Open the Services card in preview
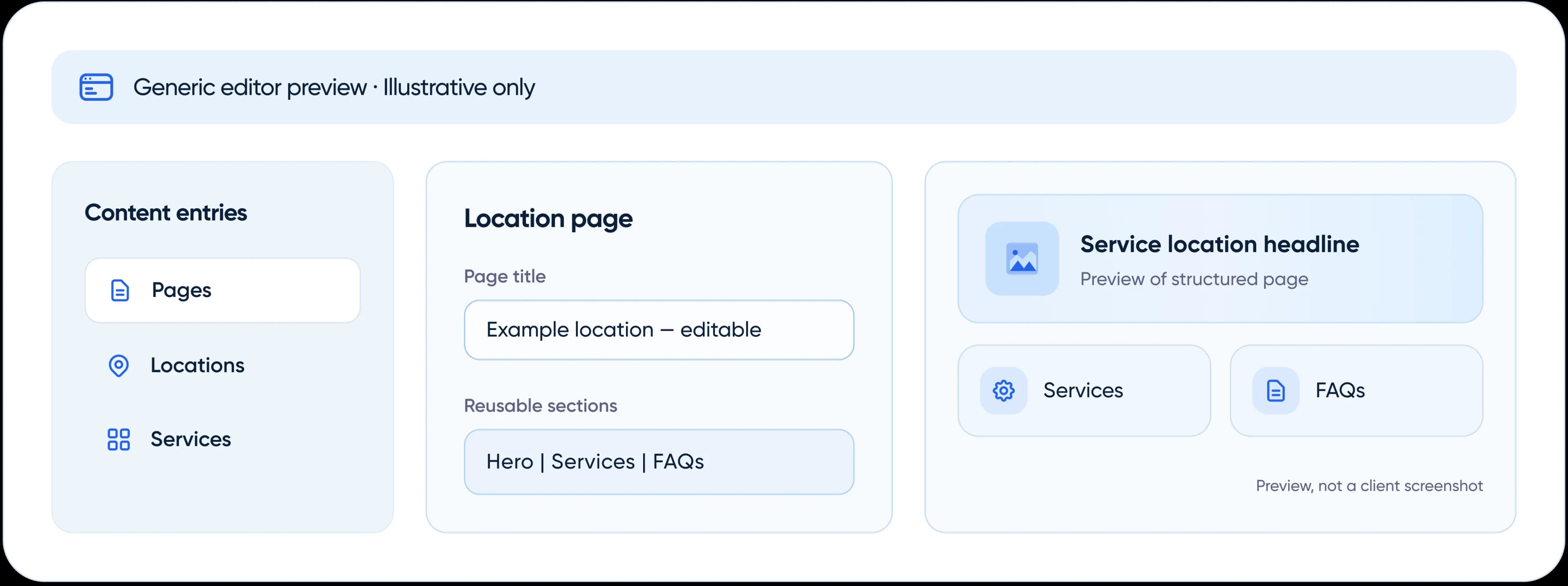The image size is (1568, 586). coord(1084,391)
